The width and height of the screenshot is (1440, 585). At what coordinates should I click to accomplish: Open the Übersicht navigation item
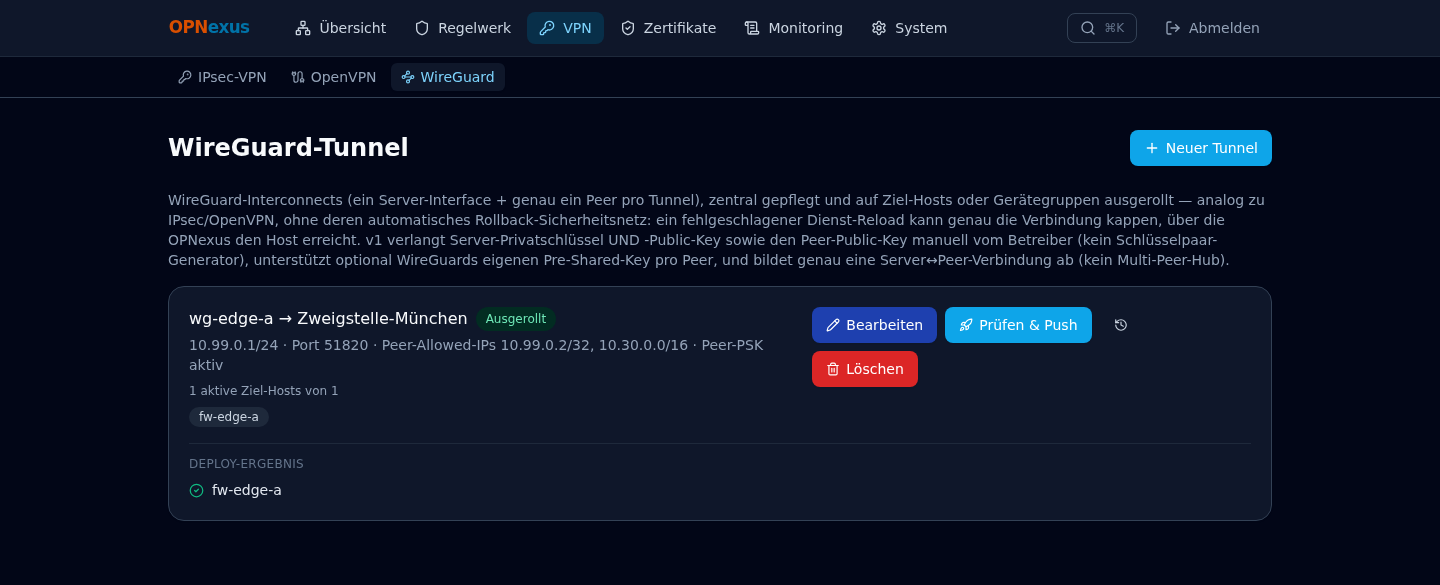340,28
